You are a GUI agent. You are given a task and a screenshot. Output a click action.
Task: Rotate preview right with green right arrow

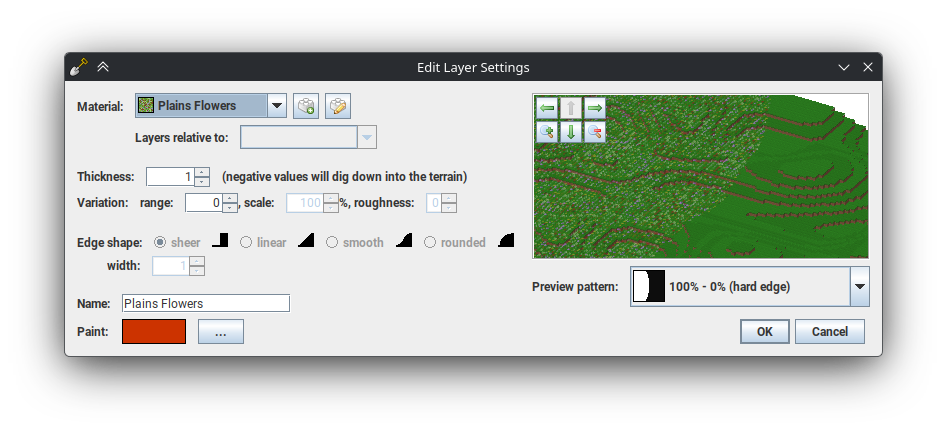pos(594,108)
